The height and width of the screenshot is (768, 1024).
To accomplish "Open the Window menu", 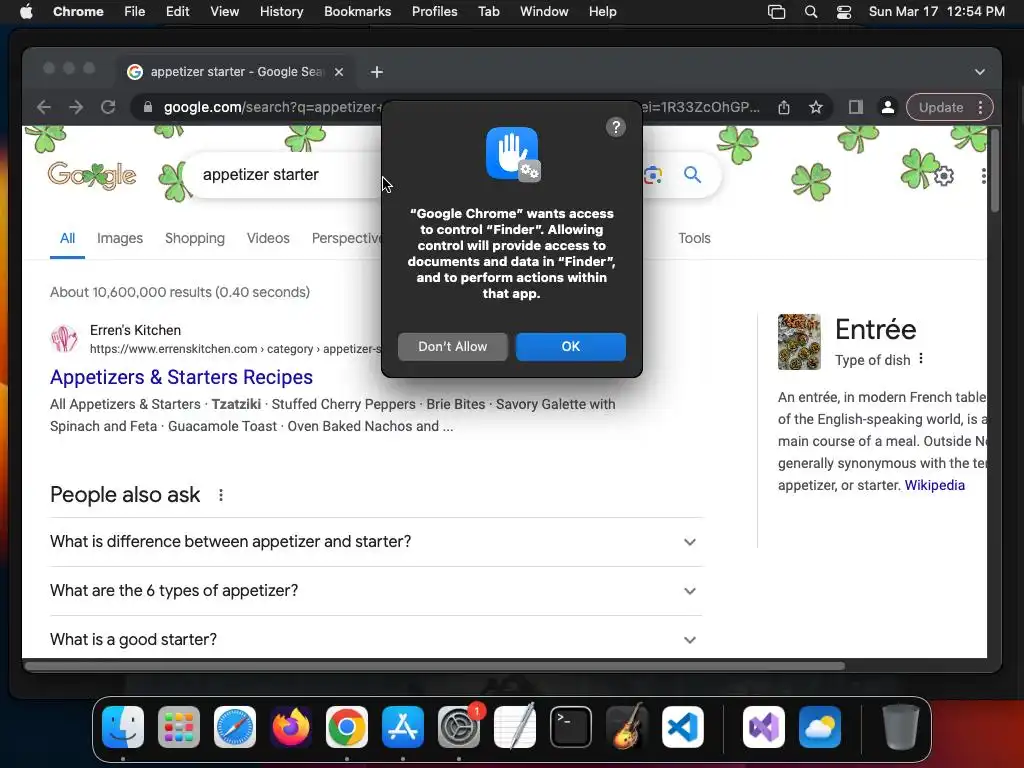I will point(544,12).
